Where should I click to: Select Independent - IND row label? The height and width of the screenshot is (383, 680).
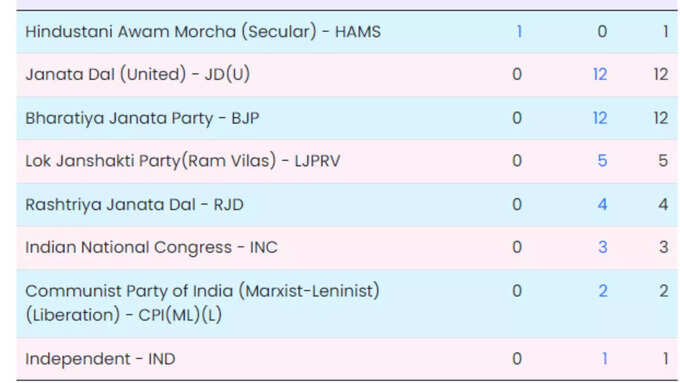click(x=100, y=359)
